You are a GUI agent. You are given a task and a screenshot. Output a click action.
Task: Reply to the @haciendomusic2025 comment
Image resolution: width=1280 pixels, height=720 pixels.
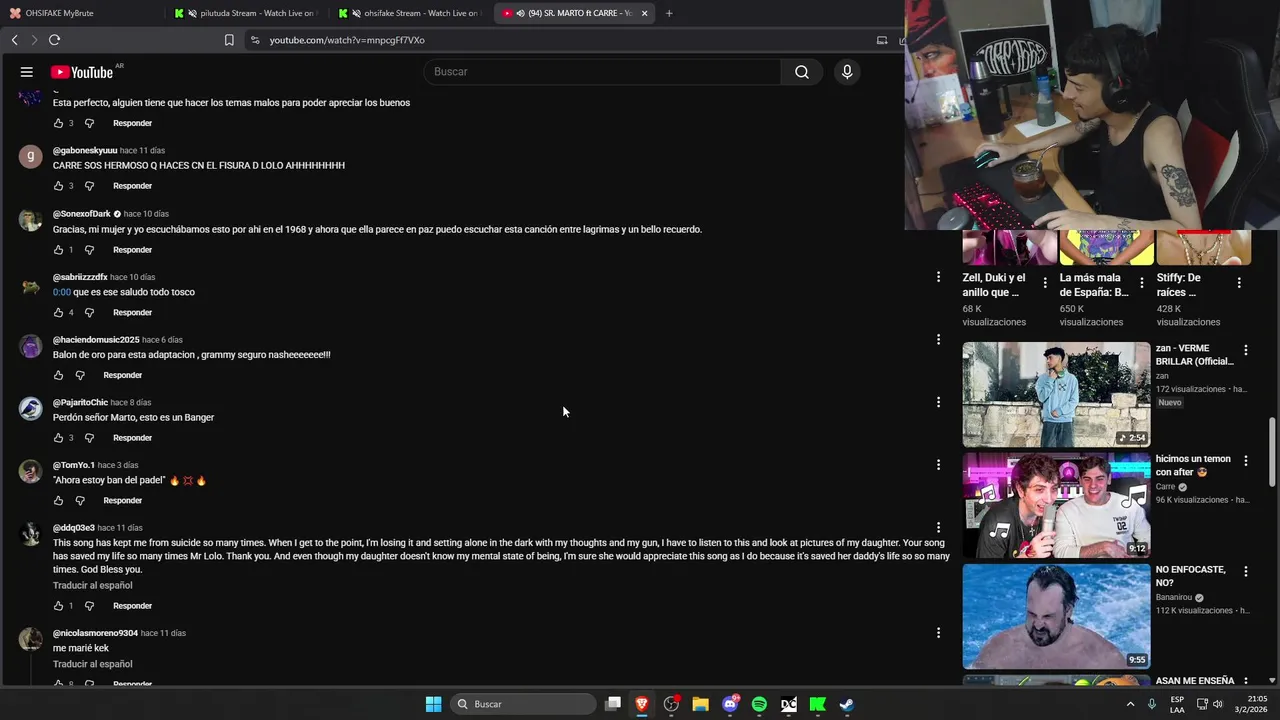click(123, 375)
